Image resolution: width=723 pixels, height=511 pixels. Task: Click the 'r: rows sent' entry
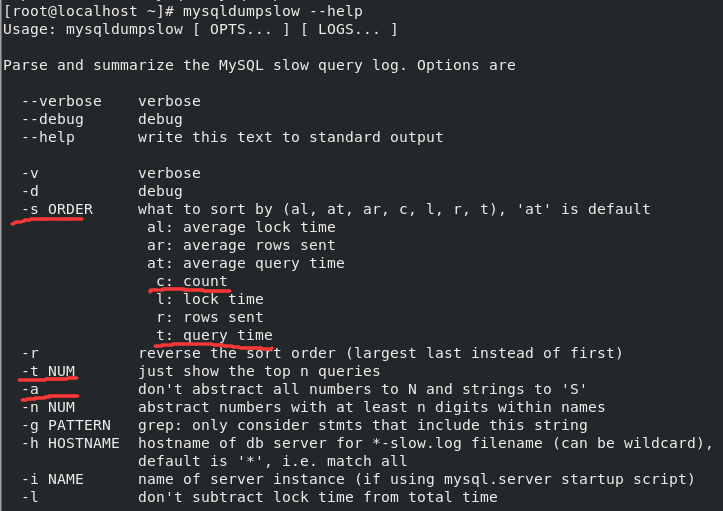click(x=210, y=317)
